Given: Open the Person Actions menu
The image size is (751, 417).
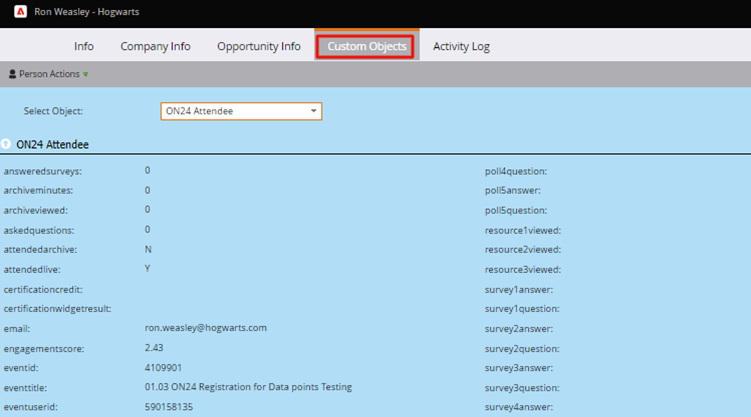Looking at the screenshot, I should click(x=49, y=74).
